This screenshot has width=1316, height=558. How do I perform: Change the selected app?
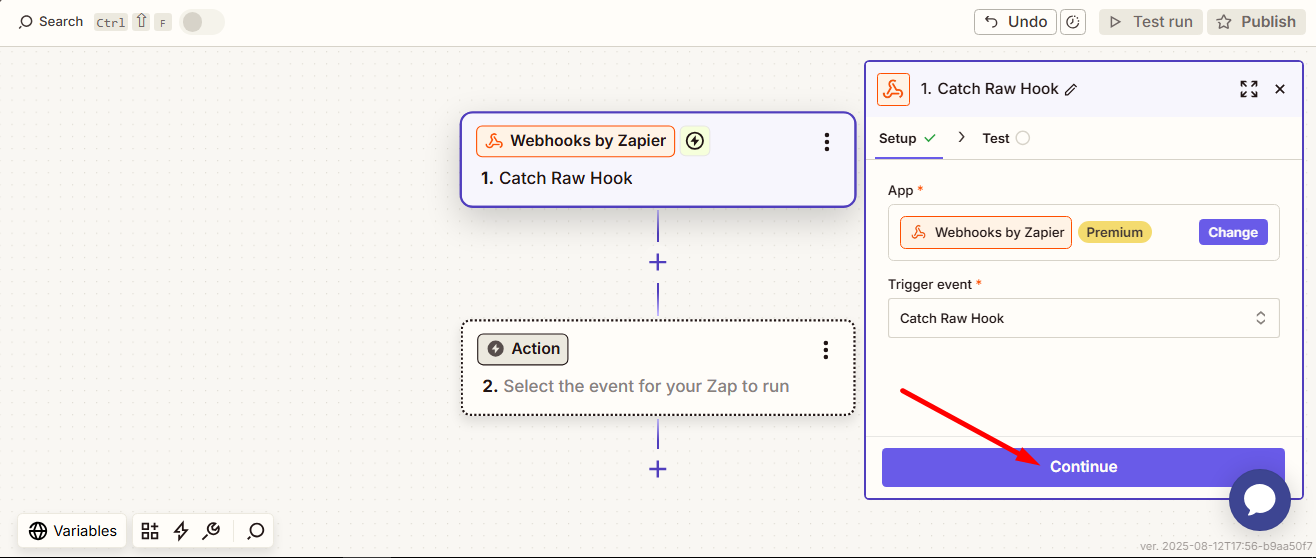pyautogui.click(x=1233, y=232)
